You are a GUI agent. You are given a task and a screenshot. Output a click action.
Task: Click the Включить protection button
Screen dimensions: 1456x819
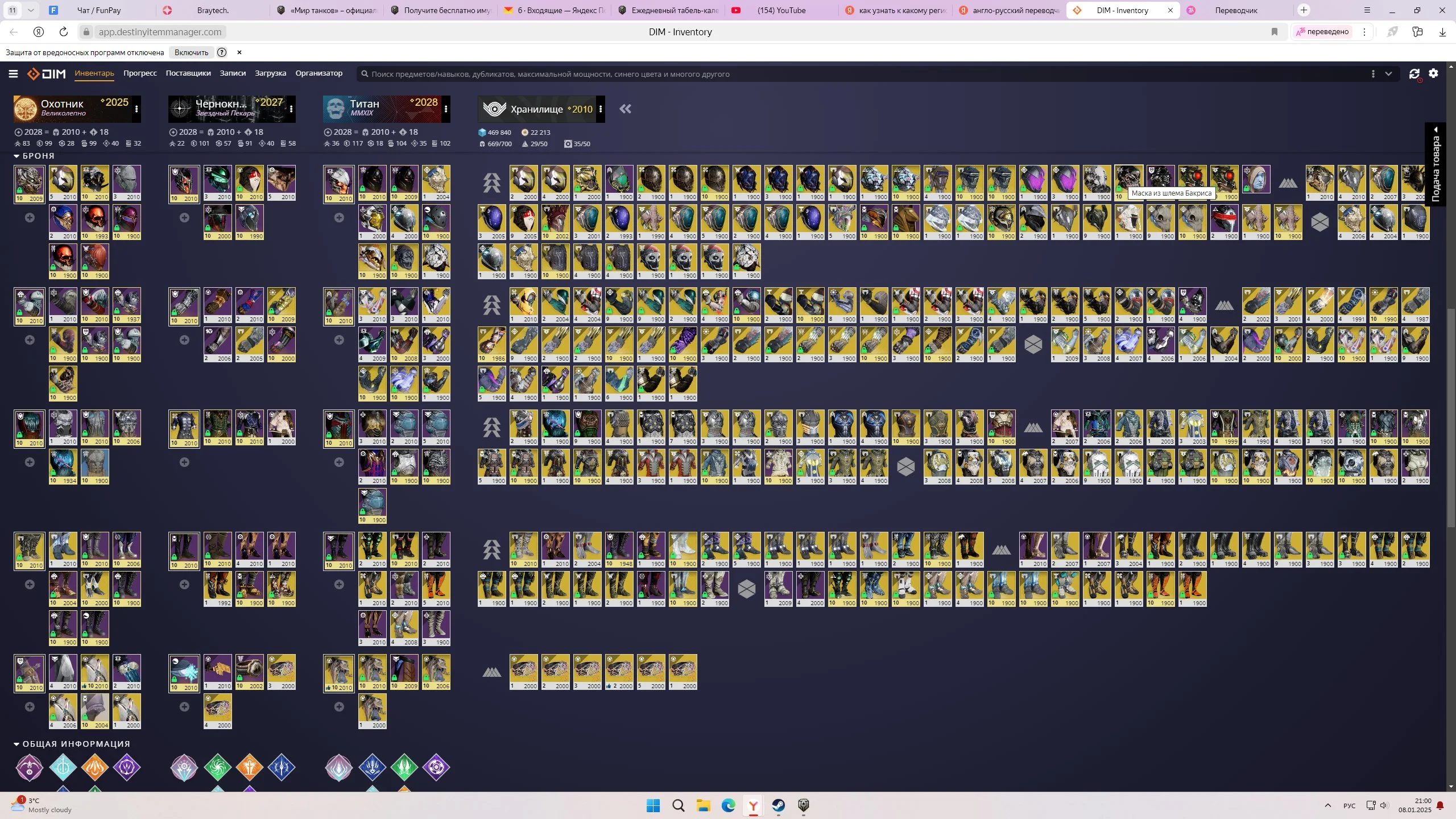click(x=191, y=52)
